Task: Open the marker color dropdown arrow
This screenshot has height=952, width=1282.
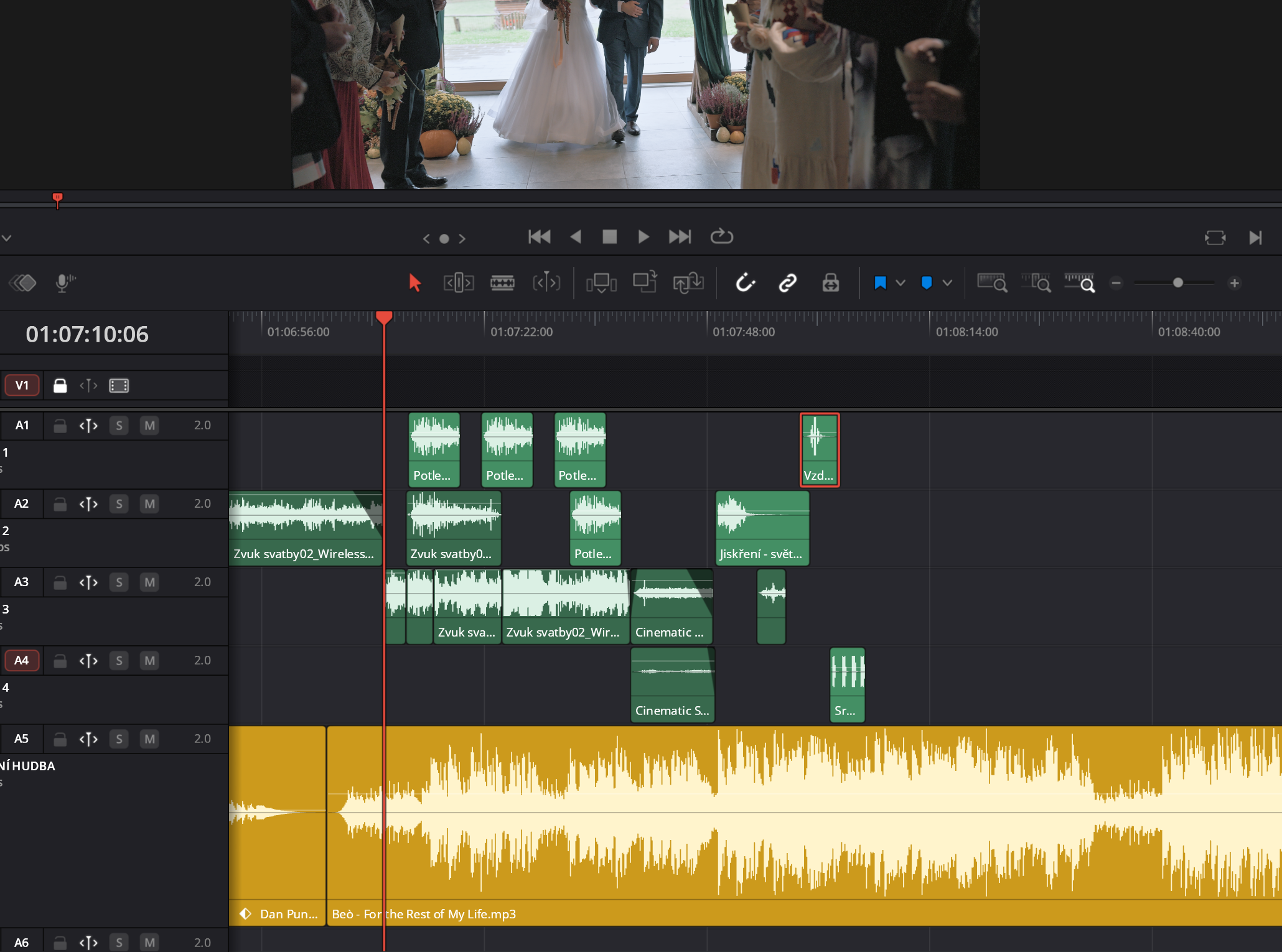Action: pos(947,283)
